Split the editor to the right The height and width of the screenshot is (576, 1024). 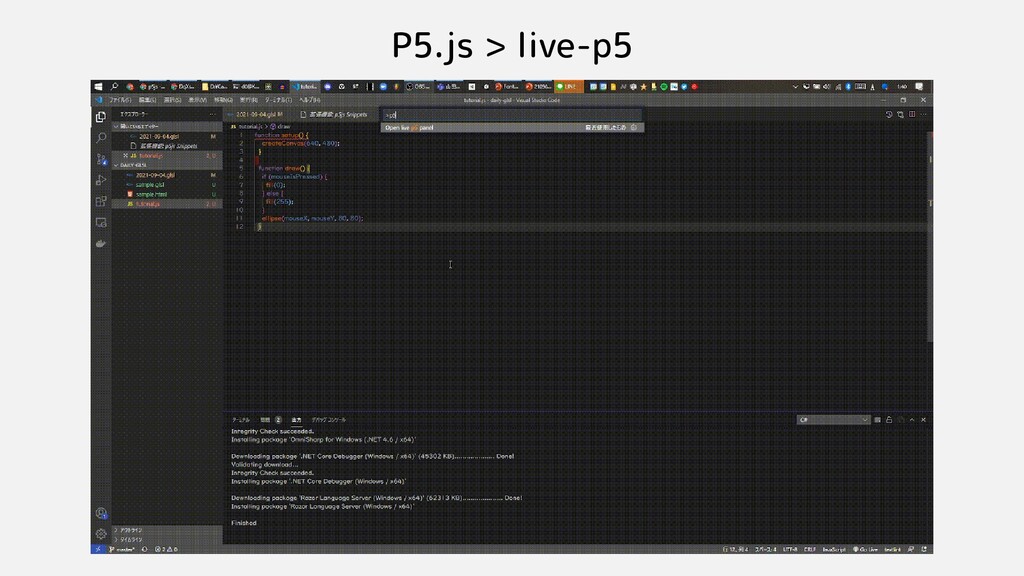tap(912, 114)
